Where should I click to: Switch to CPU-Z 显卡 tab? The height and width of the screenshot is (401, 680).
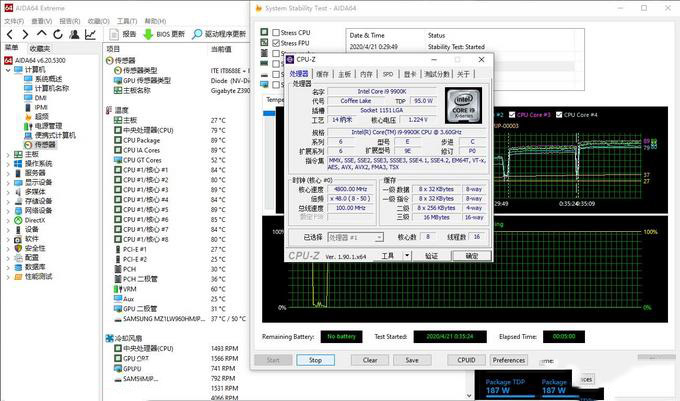[x=410, y=74]
